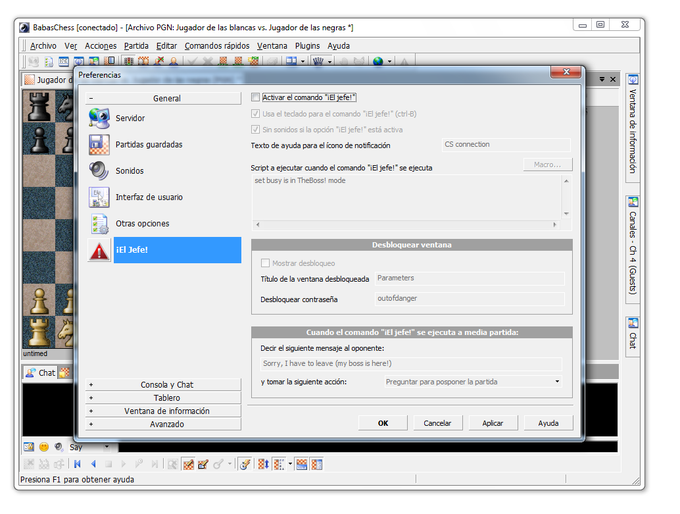
Task: Expand the Ventana de información section
Action: coord(163,411)
